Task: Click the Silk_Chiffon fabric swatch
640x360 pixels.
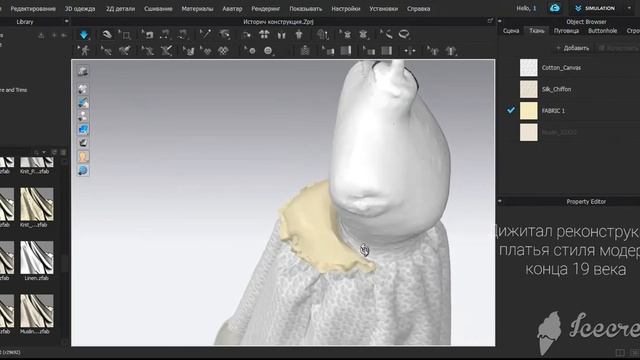Action: pyautogui.click(x=529, y=89)
